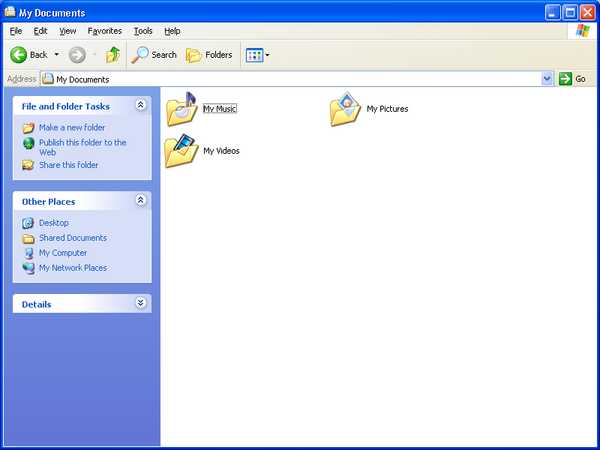The image size is (600, 450).
Task: Click the My Computer icon
Action: pos(29,253)
